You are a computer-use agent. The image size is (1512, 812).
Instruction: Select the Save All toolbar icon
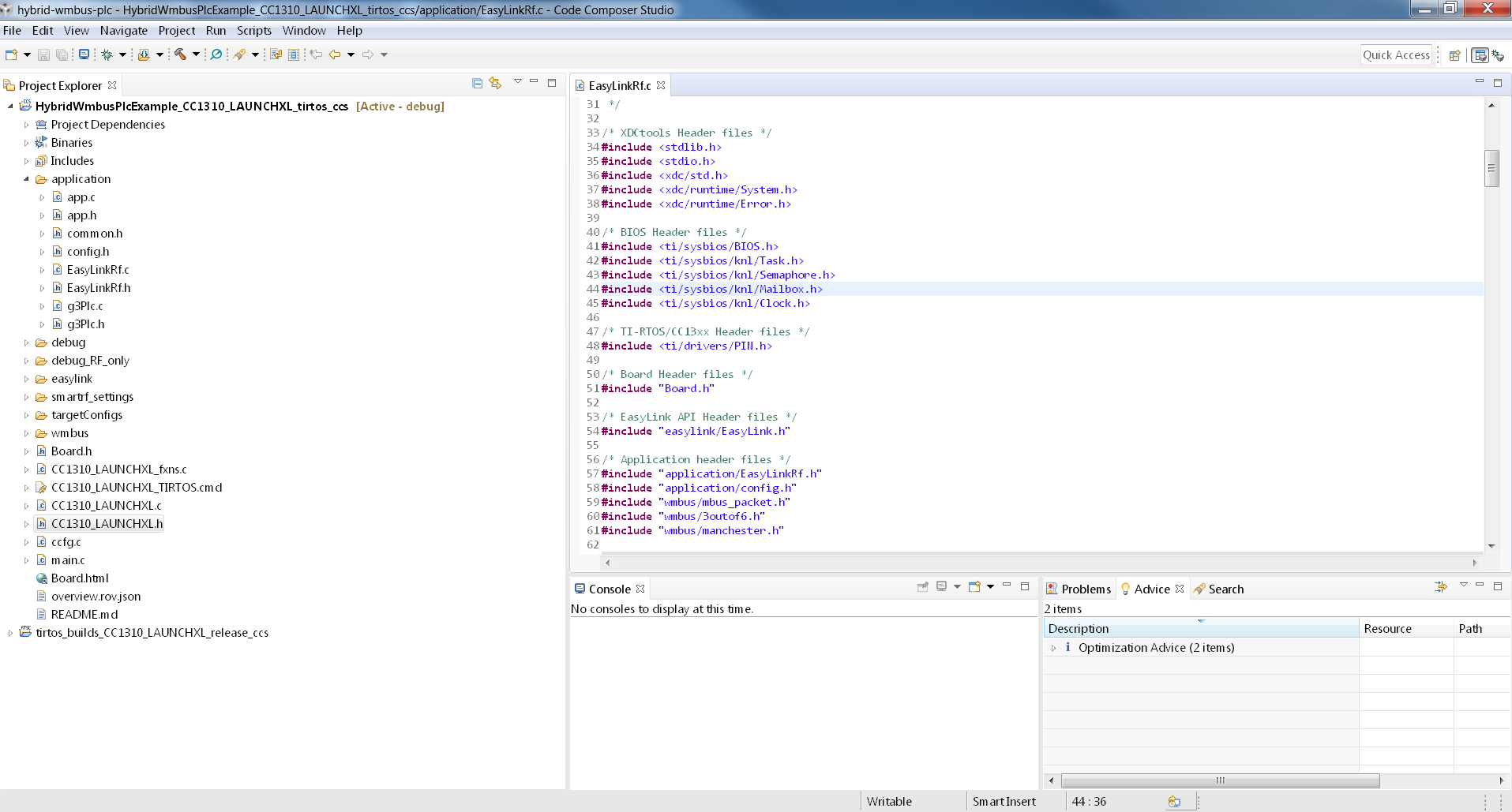(62, 54)
